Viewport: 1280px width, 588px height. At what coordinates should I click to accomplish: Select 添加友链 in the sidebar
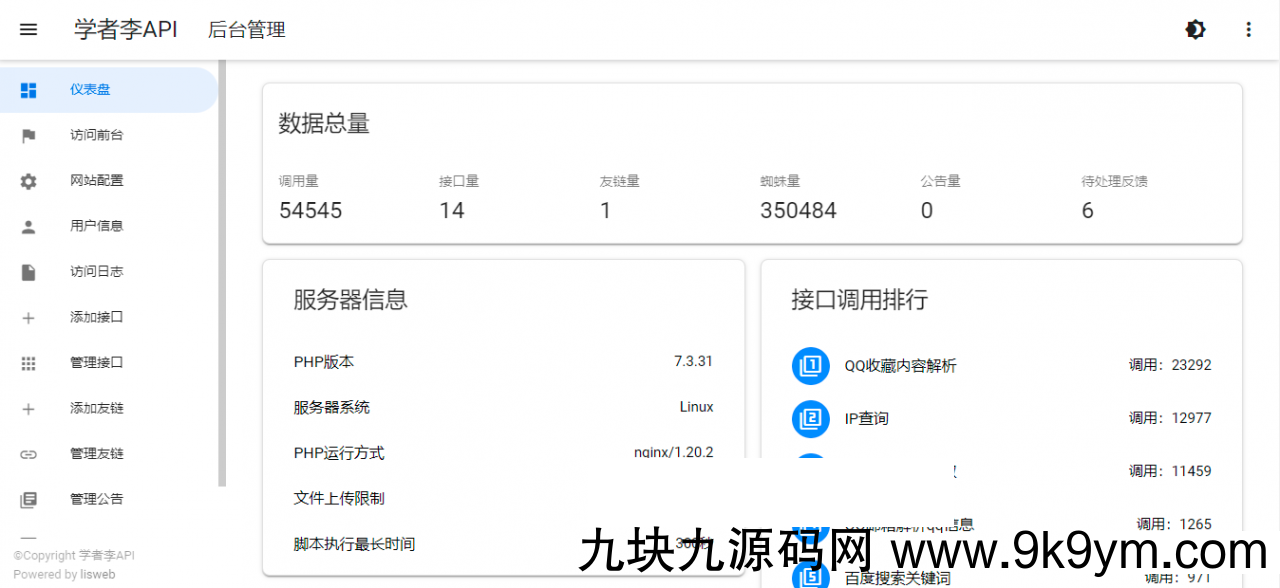(x=97, y=409)
